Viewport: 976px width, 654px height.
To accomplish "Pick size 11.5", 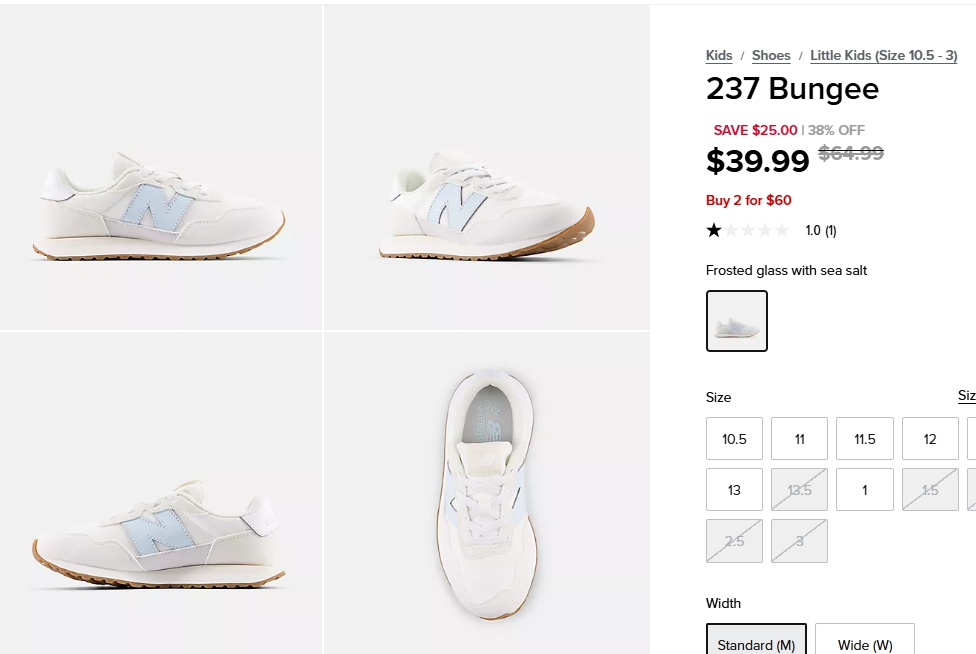I will (x=865, y=439).
